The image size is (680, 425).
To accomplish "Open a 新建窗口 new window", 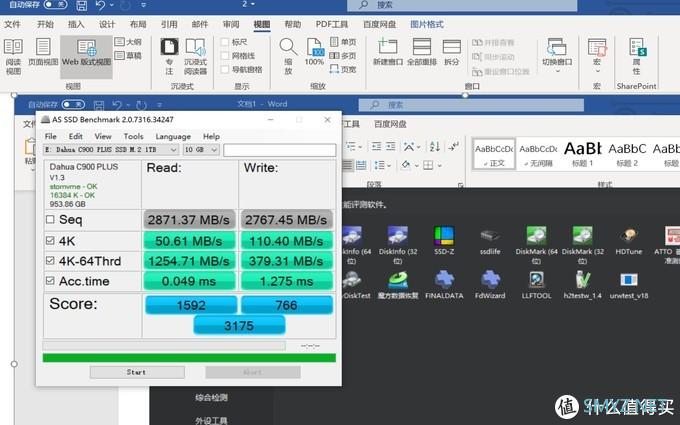I will 388,52.
